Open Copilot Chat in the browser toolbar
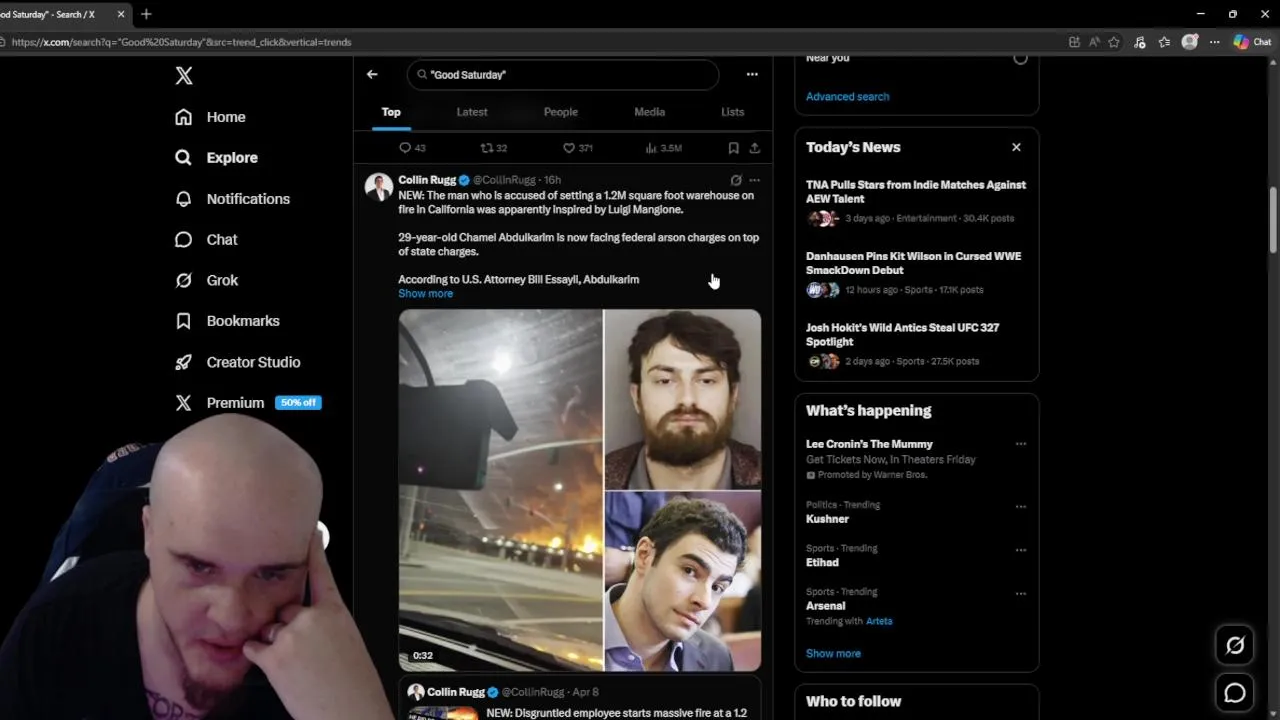The width and height of the screenshot is (1280, 720). coord(1252,42)
